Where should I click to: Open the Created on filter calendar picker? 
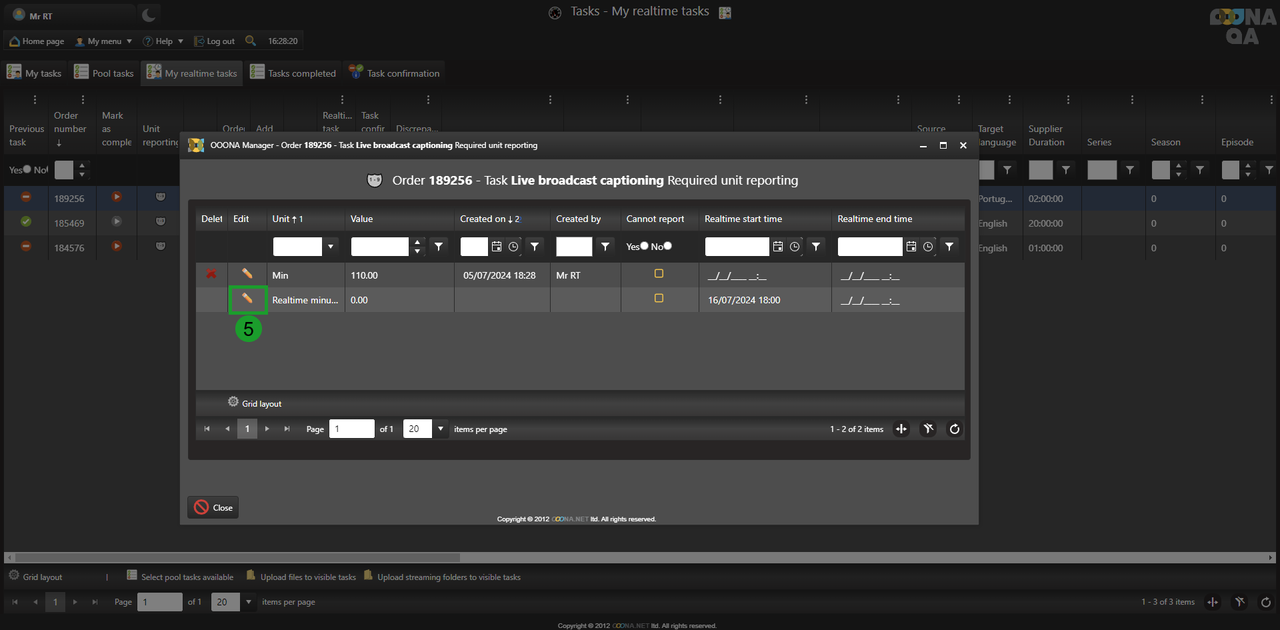click(x=496, y=246)
